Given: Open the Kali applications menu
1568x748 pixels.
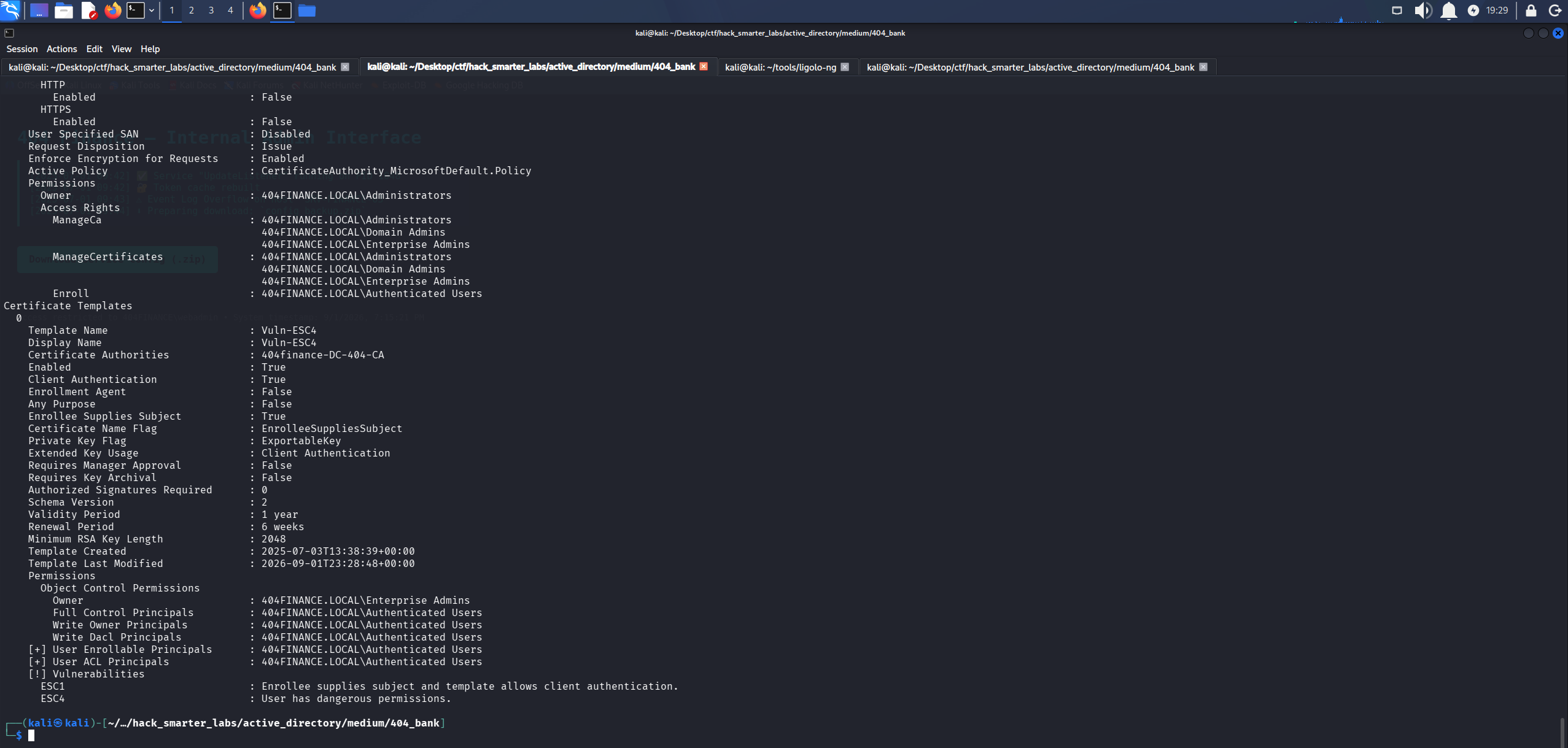Looking at the screenshot, I should coord(10,10).
